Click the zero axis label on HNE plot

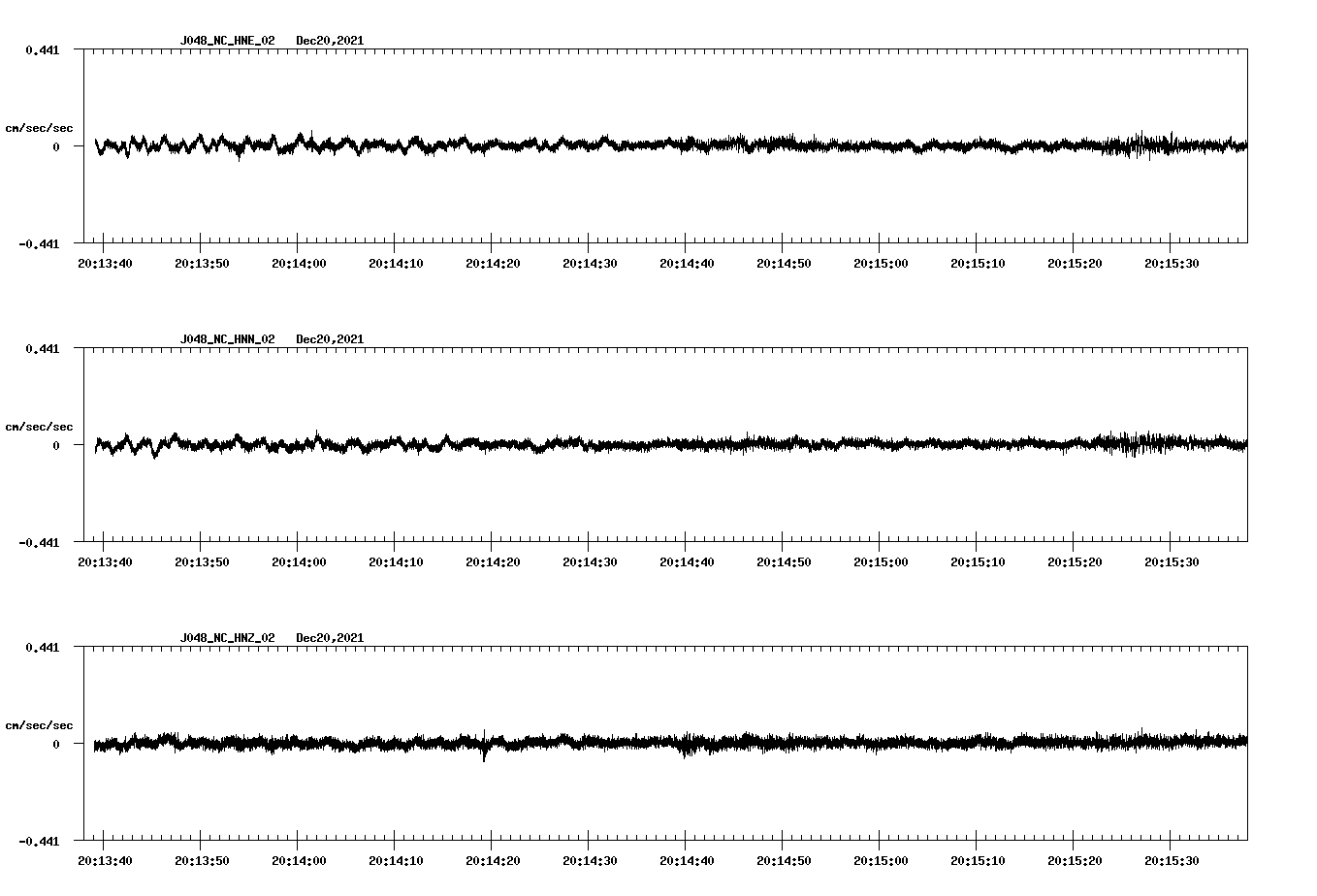pyautogui.click(x=56, y=146)
